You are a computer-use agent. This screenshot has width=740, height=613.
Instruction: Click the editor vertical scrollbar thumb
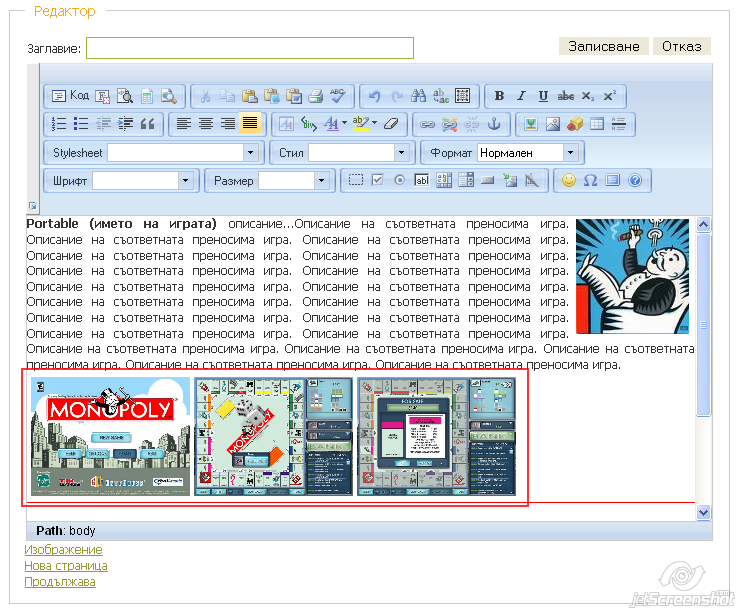703,325
